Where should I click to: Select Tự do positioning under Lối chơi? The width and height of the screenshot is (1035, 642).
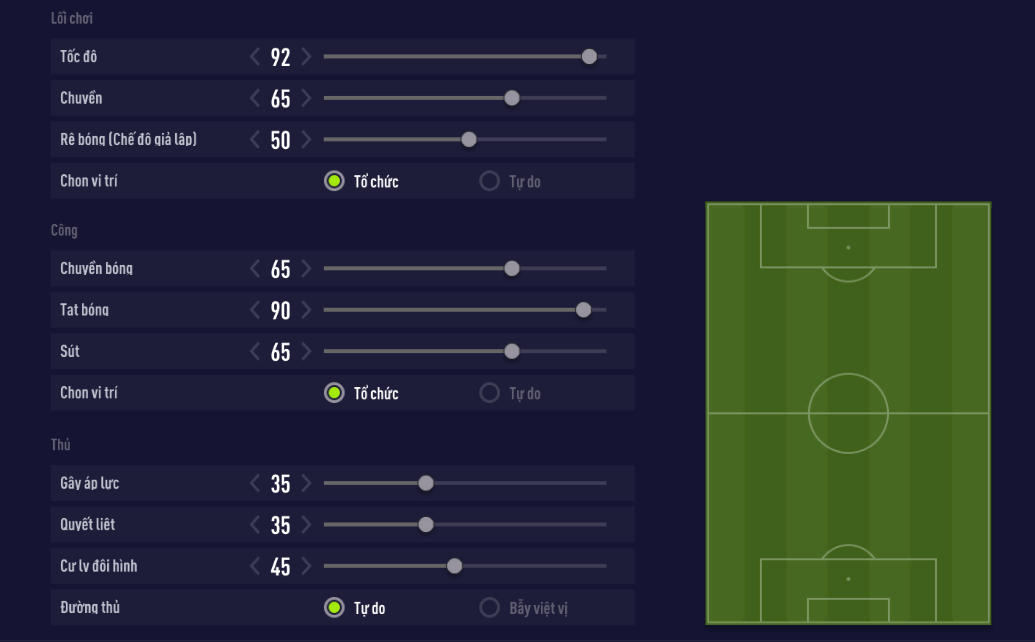(489, 182)
